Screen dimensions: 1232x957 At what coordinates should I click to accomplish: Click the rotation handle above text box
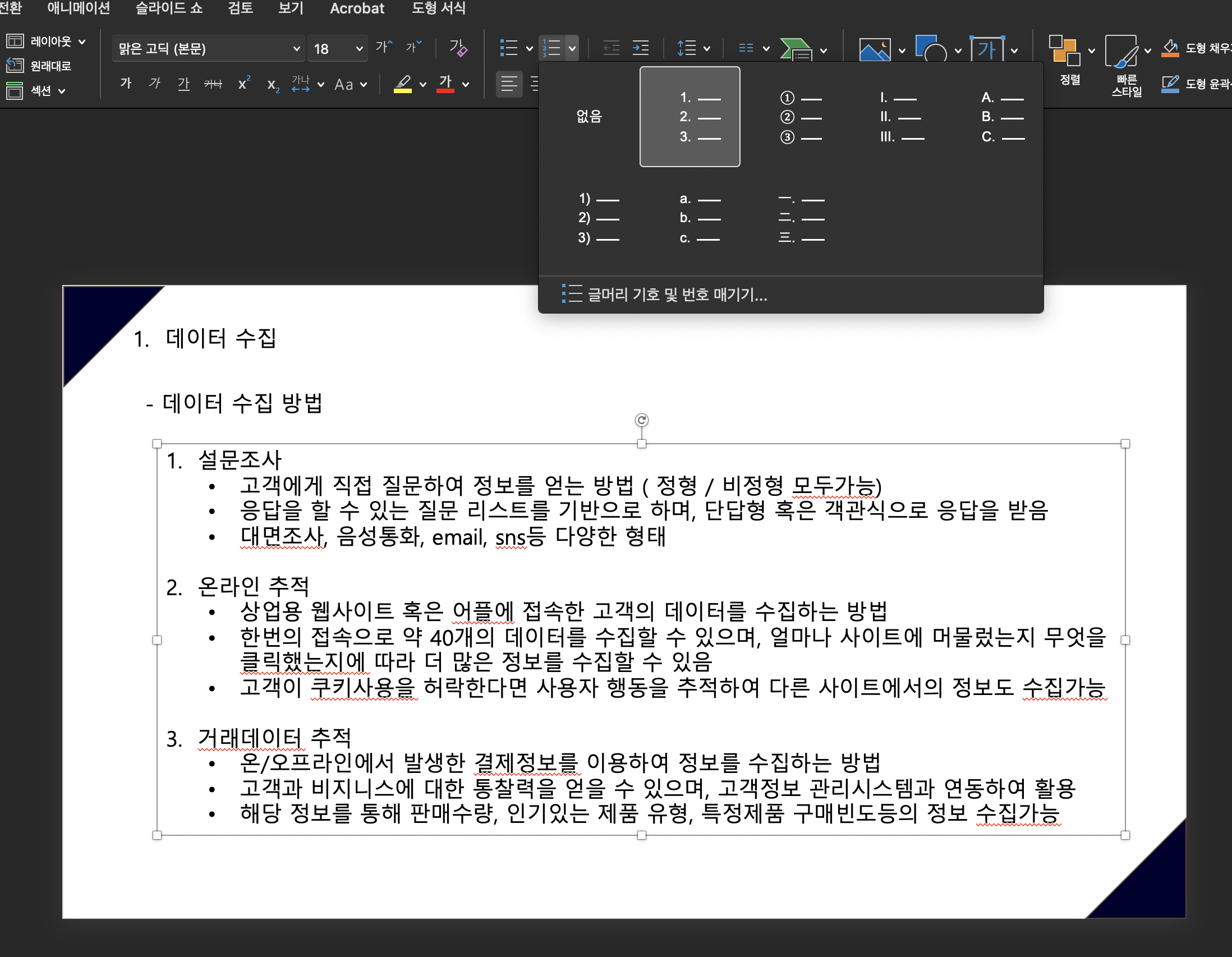pyautogui.click(x=641, y=420)
